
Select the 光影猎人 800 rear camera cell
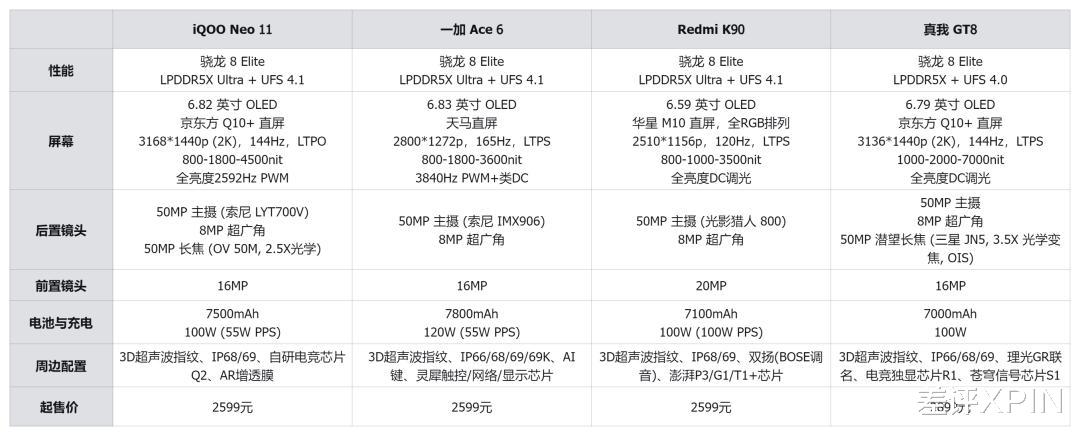[x=710, y=230]
